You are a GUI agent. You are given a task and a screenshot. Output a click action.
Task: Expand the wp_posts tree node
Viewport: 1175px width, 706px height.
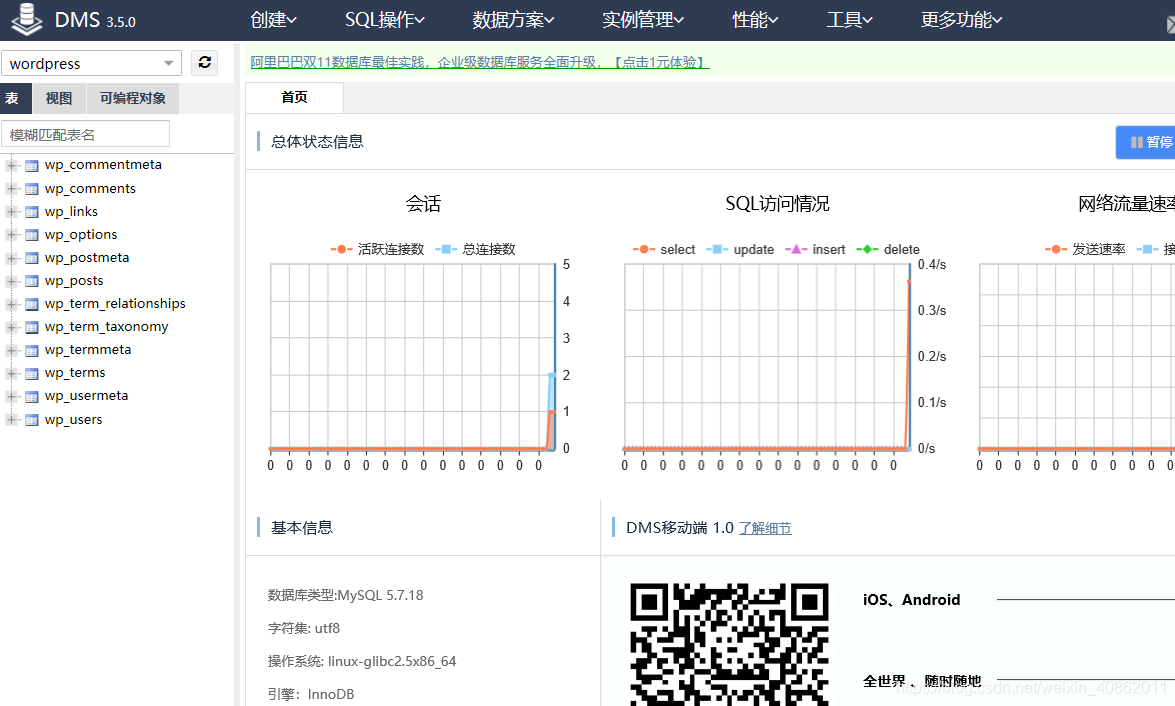11,281
